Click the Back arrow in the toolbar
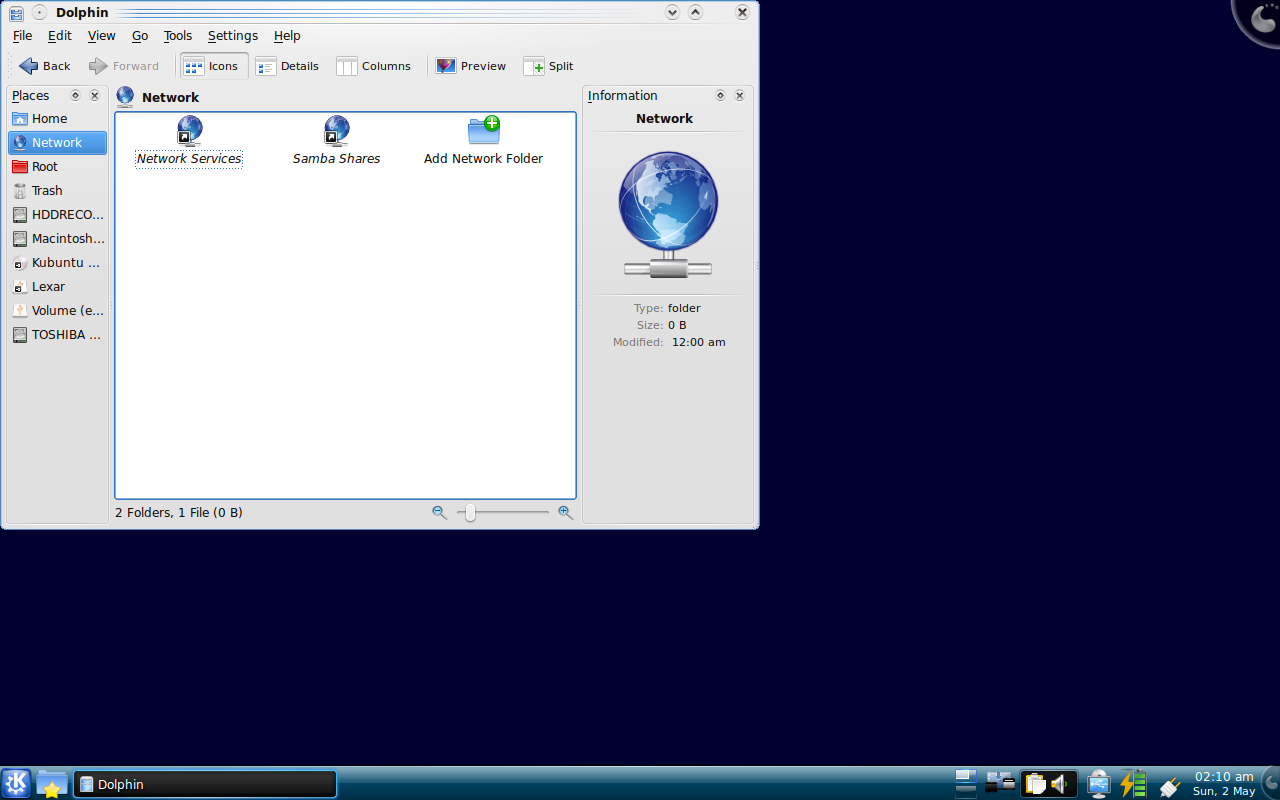This screenshot has width=1280, height=800. tap(44, 66)
